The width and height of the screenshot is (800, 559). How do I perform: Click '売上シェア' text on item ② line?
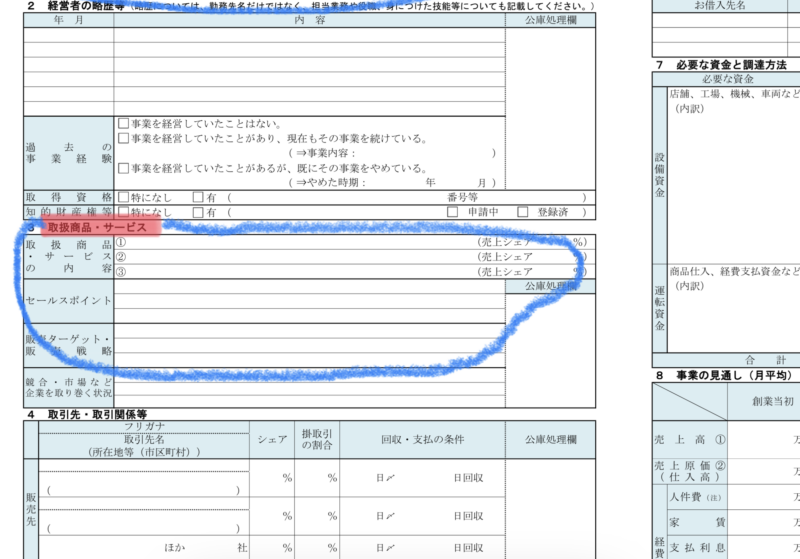point(507,257)
